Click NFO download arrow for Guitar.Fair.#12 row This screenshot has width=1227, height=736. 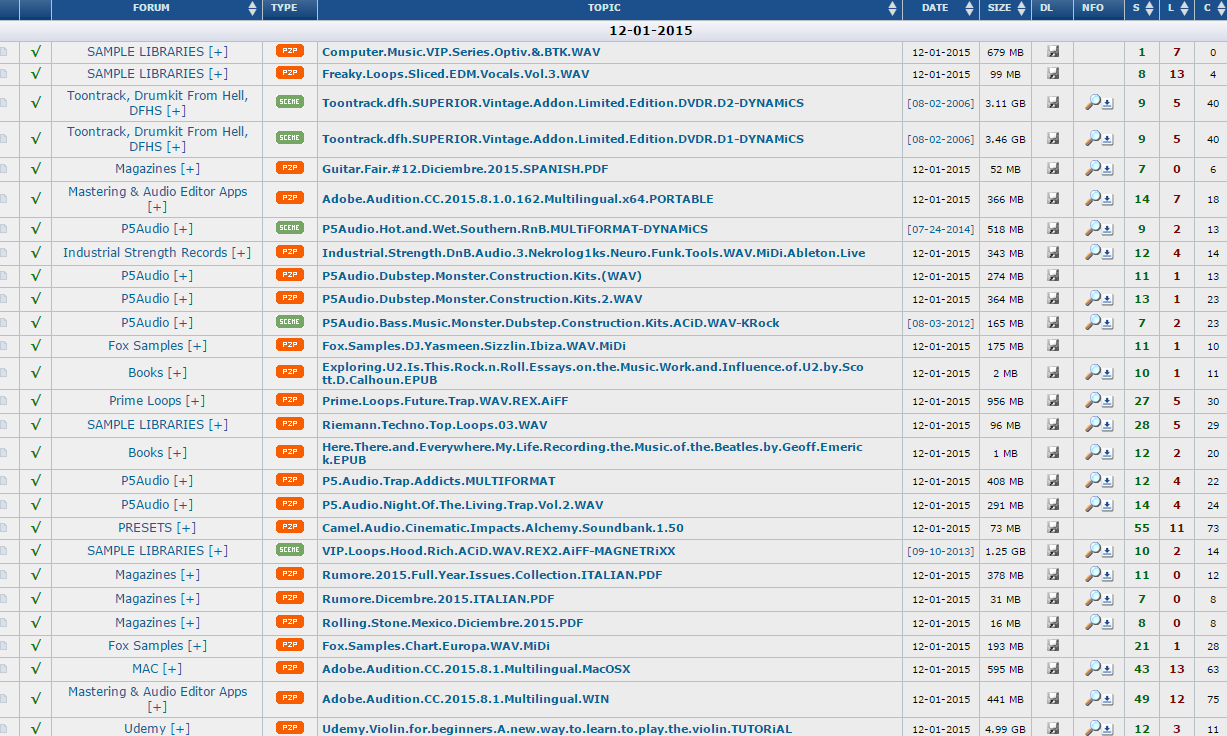tap(1108, 171)
